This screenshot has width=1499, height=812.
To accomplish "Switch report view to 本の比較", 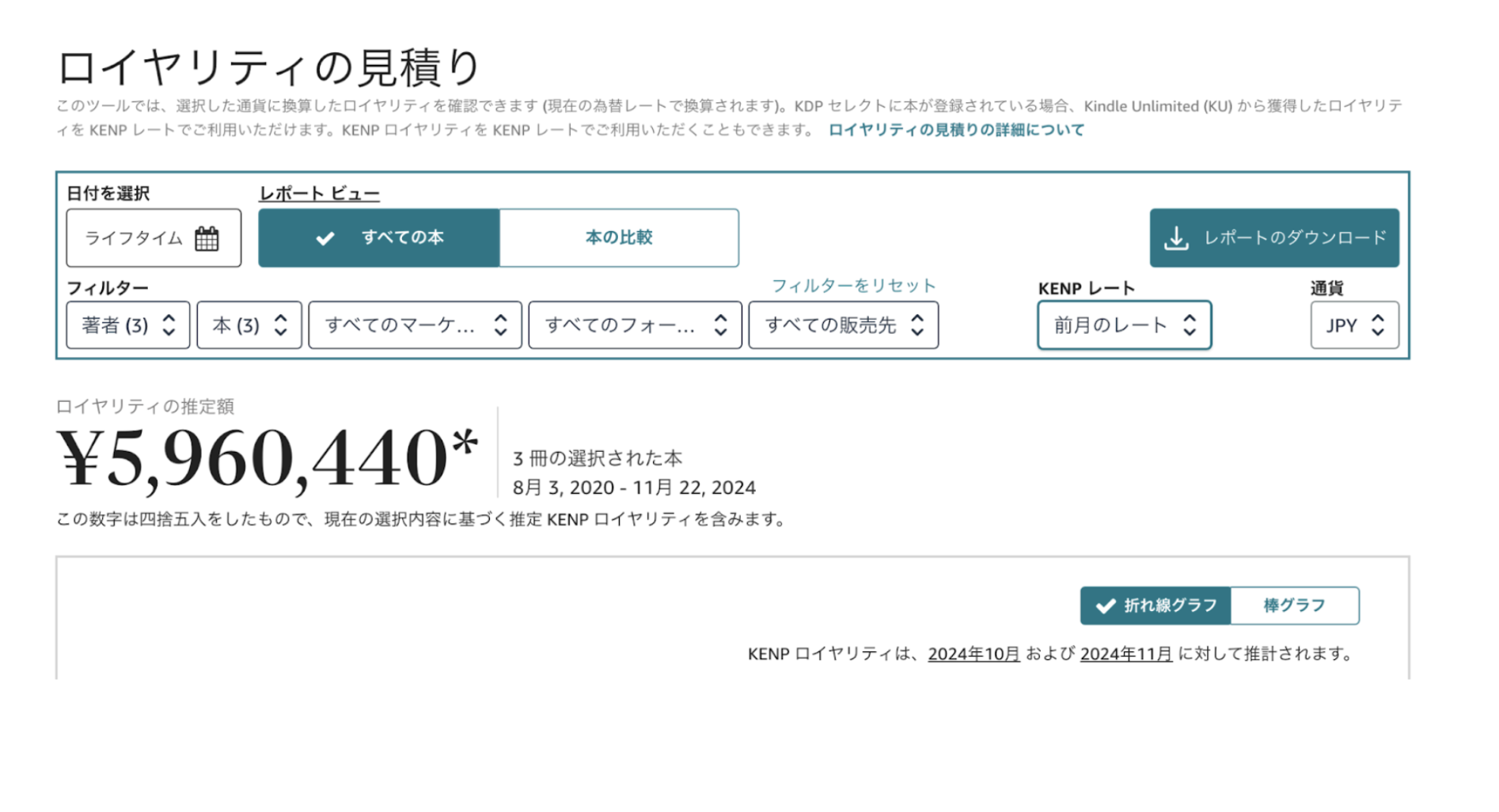I will click(x=618, y=238).
